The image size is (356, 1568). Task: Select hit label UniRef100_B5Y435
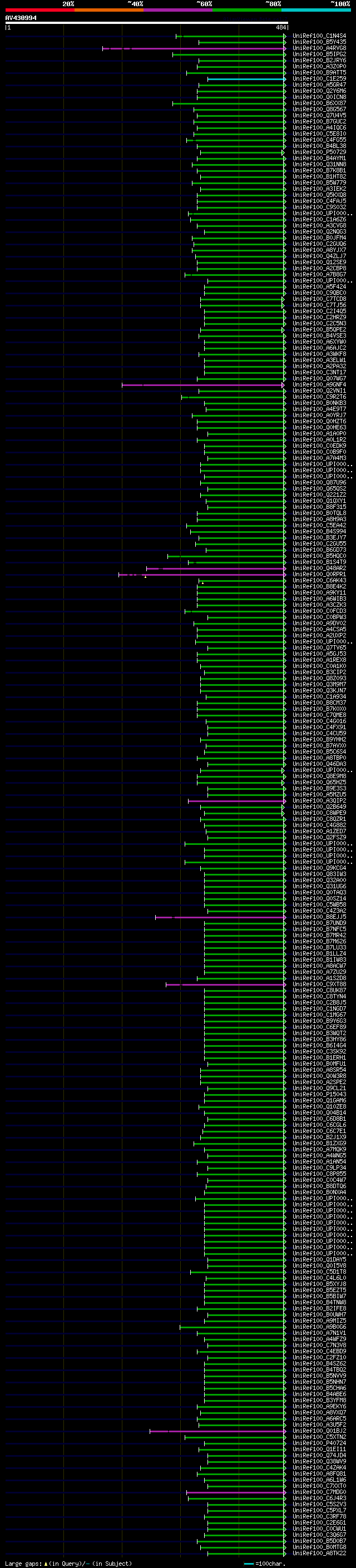[x=319, y=42]
